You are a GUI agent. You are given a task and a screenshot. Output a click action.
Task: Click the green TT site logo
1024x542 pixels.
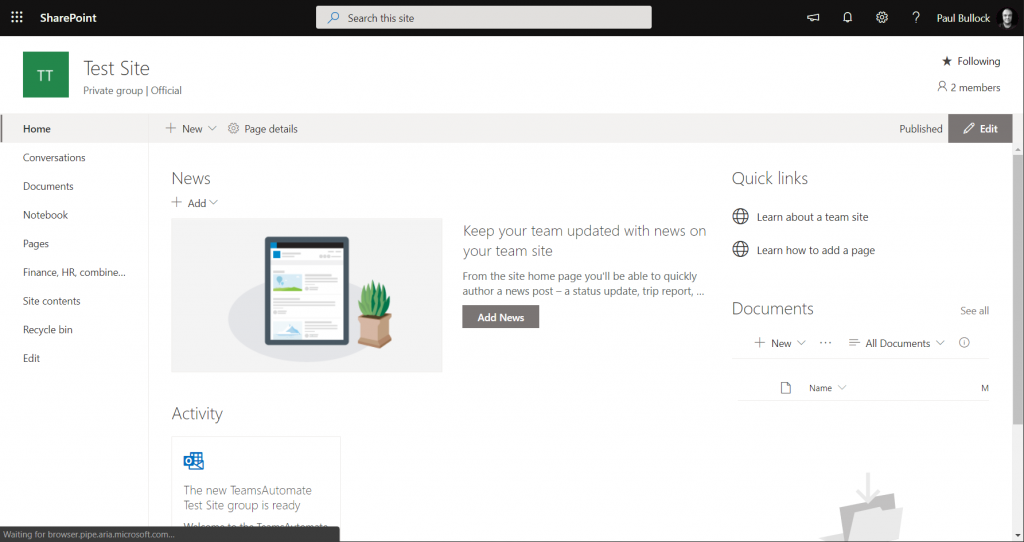pos(46,74)
